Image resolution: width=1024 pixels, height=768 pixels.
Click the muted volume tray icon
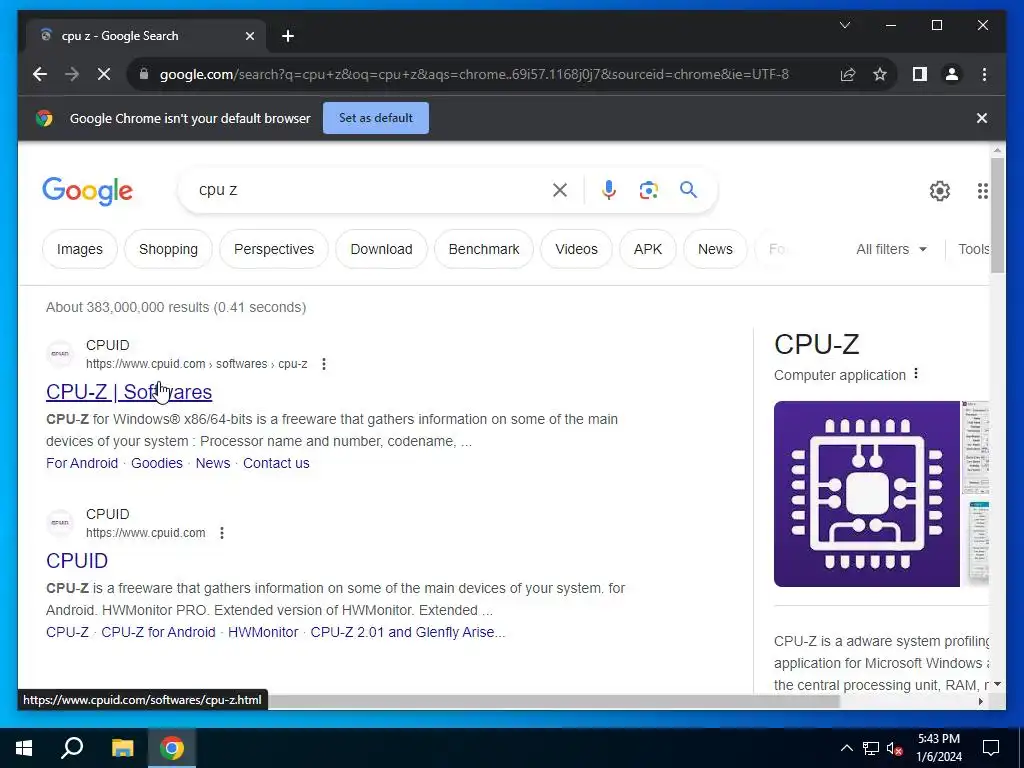(895, 748)
